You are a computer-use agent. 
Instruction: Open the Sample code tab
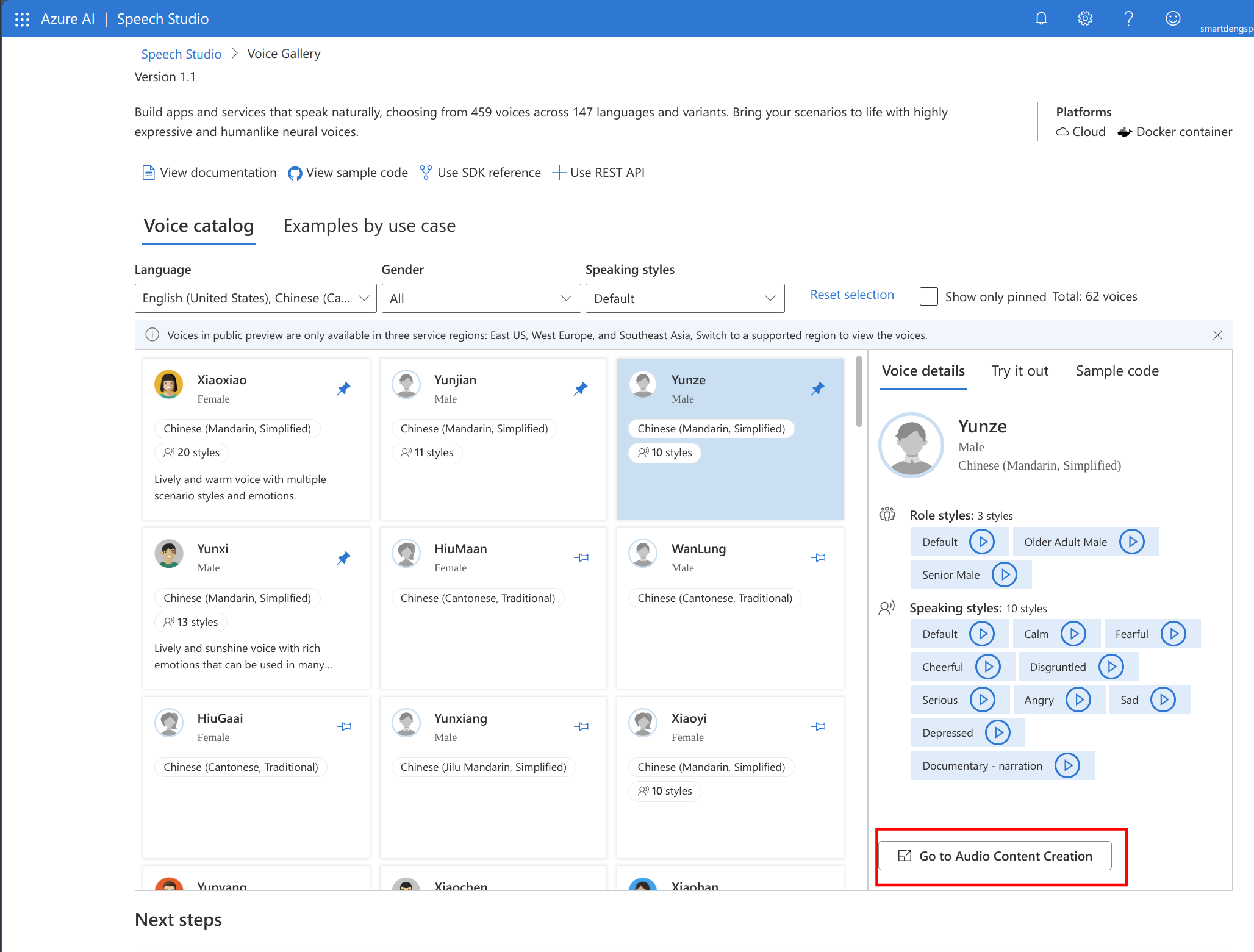click(1117, 371)
